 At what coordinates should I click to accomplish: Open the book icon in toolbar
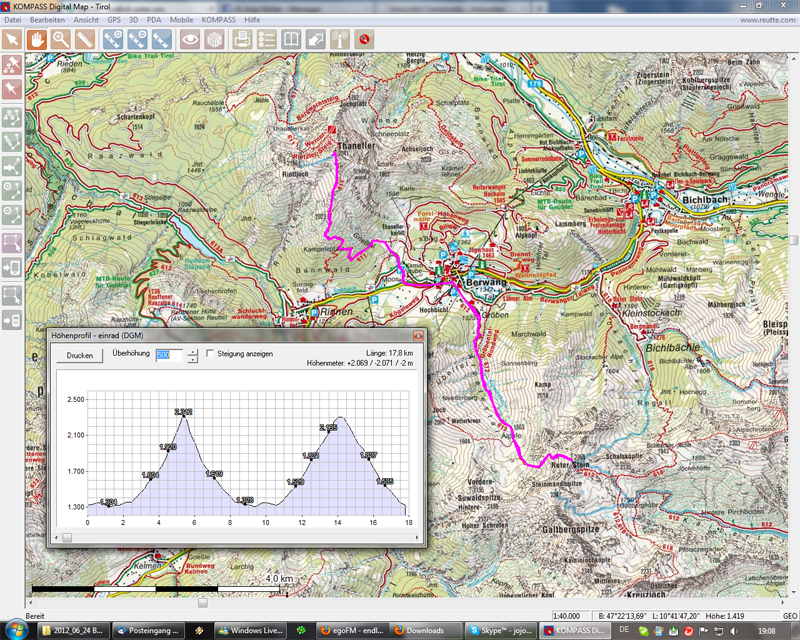(291, 39)
